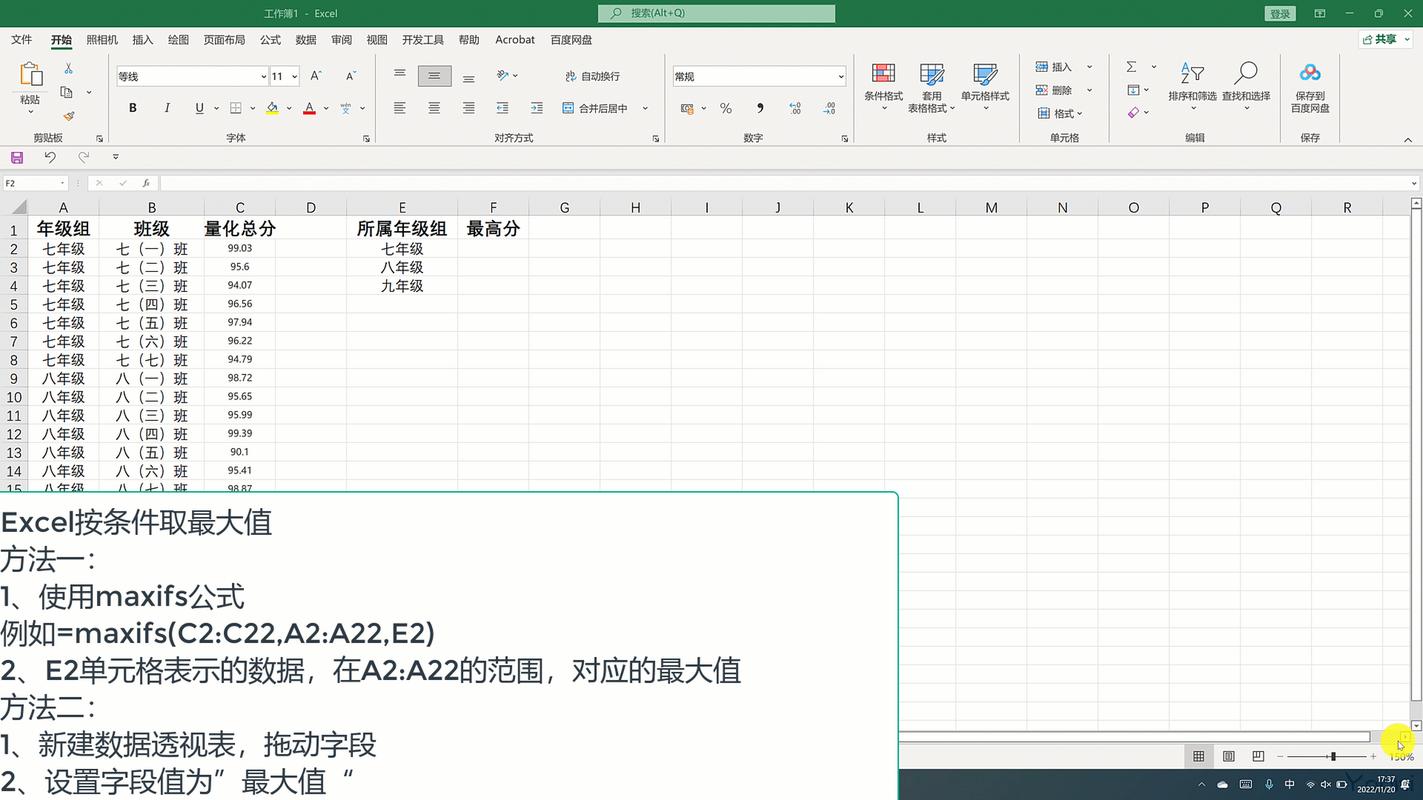Click the phonetic guide 文 icon
This screenshot has height=800, width=1423.
point(346,108)
